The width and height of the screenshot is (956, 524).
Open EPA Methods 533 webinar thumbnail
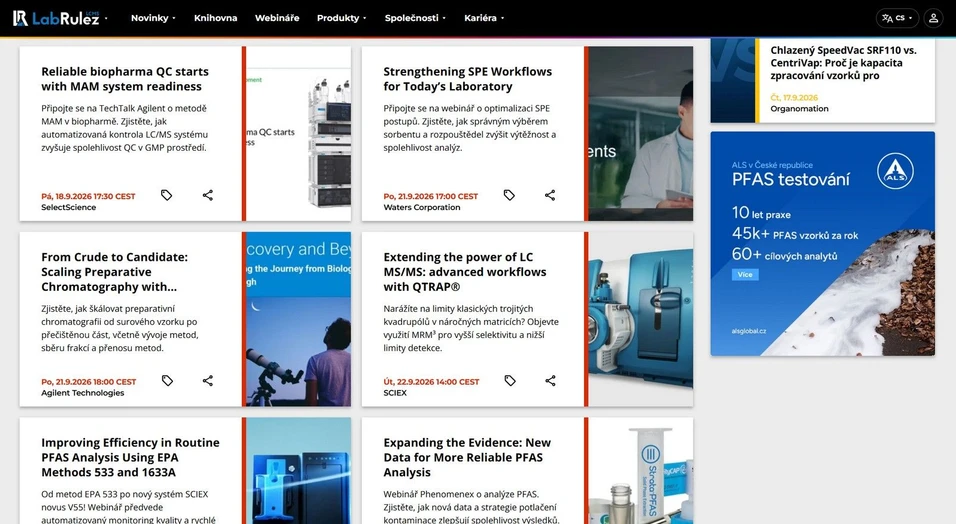[x=299, y=470]
